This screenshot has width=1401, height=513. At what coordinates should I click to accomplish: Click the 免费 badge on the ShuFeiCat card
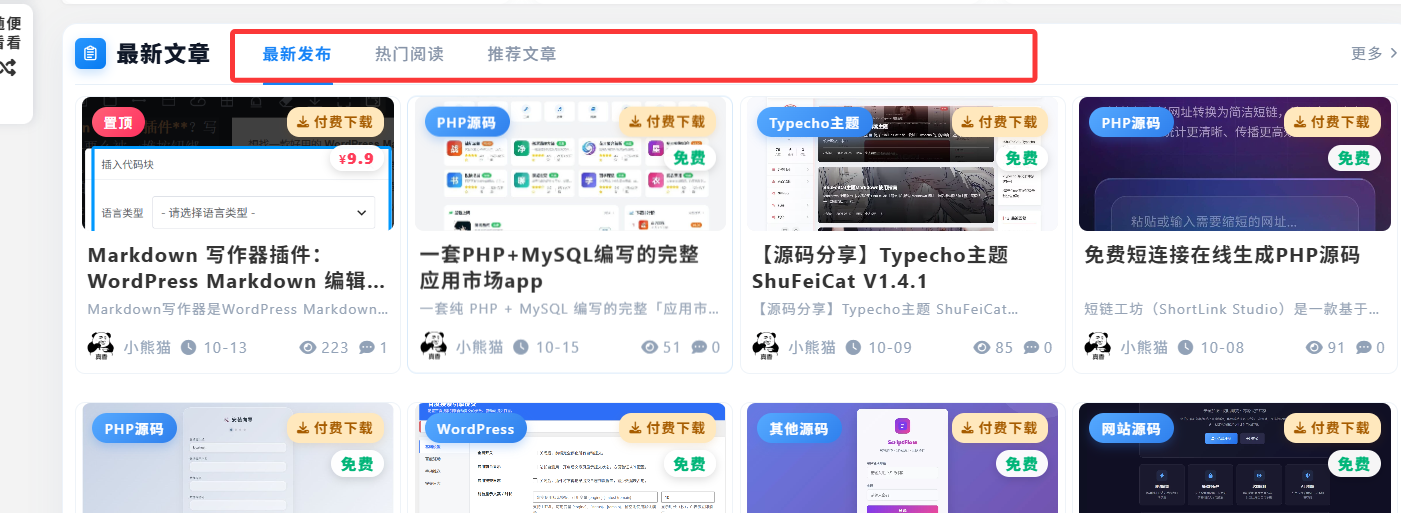coord(1020,158)
